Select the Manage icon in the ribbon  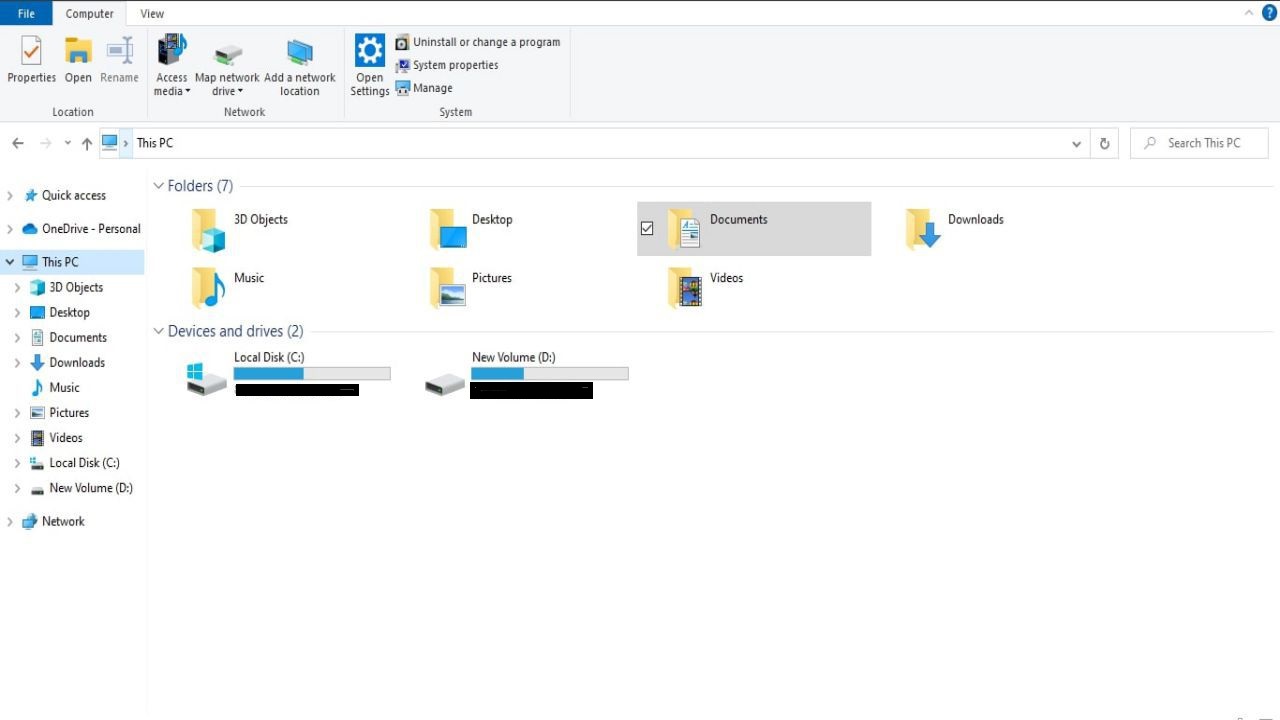click(424, 88)
